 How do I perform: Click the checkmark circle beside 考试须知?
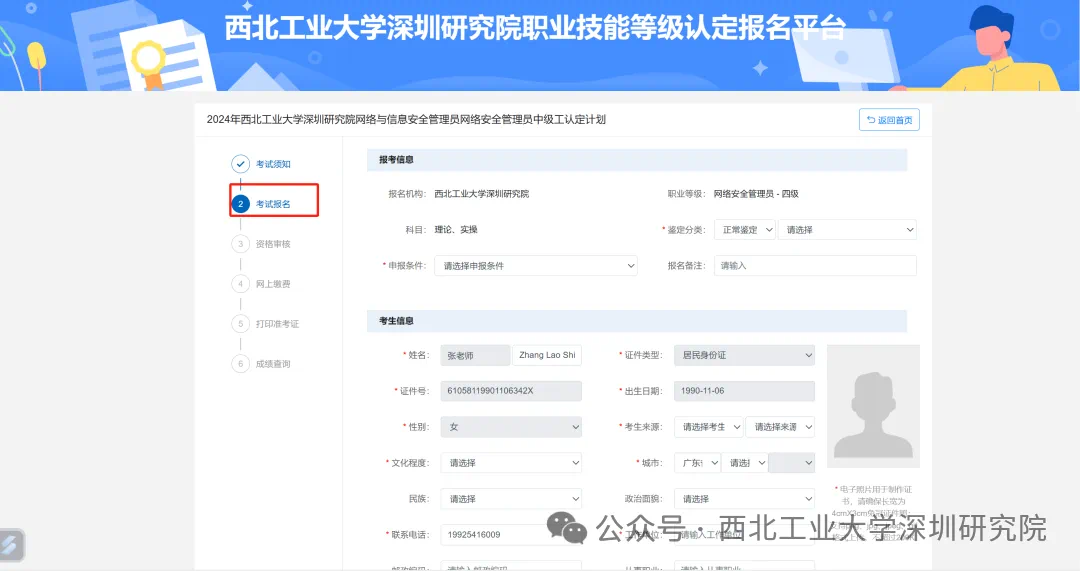pyautogui.click(x=240, y=164)
